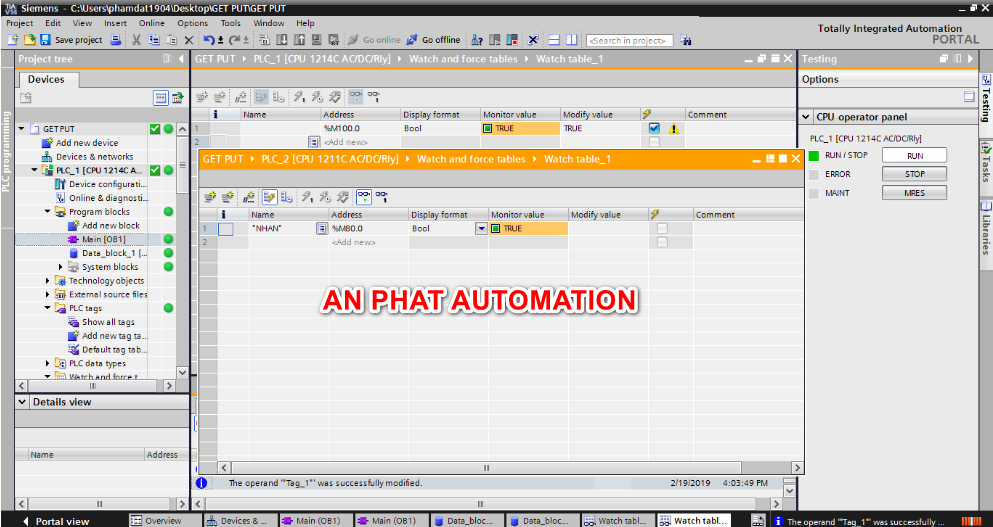This screenshot has height=527, width=993.
Task: Tick the modify checkbox in the NHAN row
Action: 662,229
